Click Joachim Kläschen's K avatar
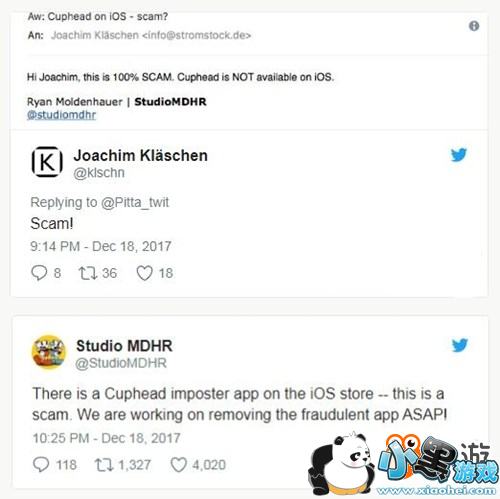 (x=47, y=162)
